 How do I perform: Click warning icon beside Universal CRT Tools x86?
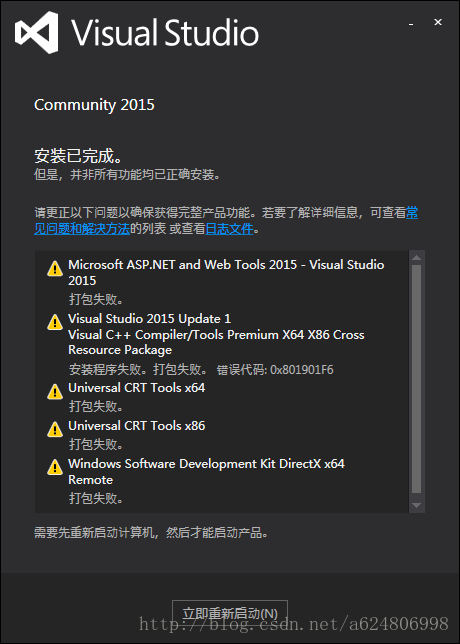(55, 430)
